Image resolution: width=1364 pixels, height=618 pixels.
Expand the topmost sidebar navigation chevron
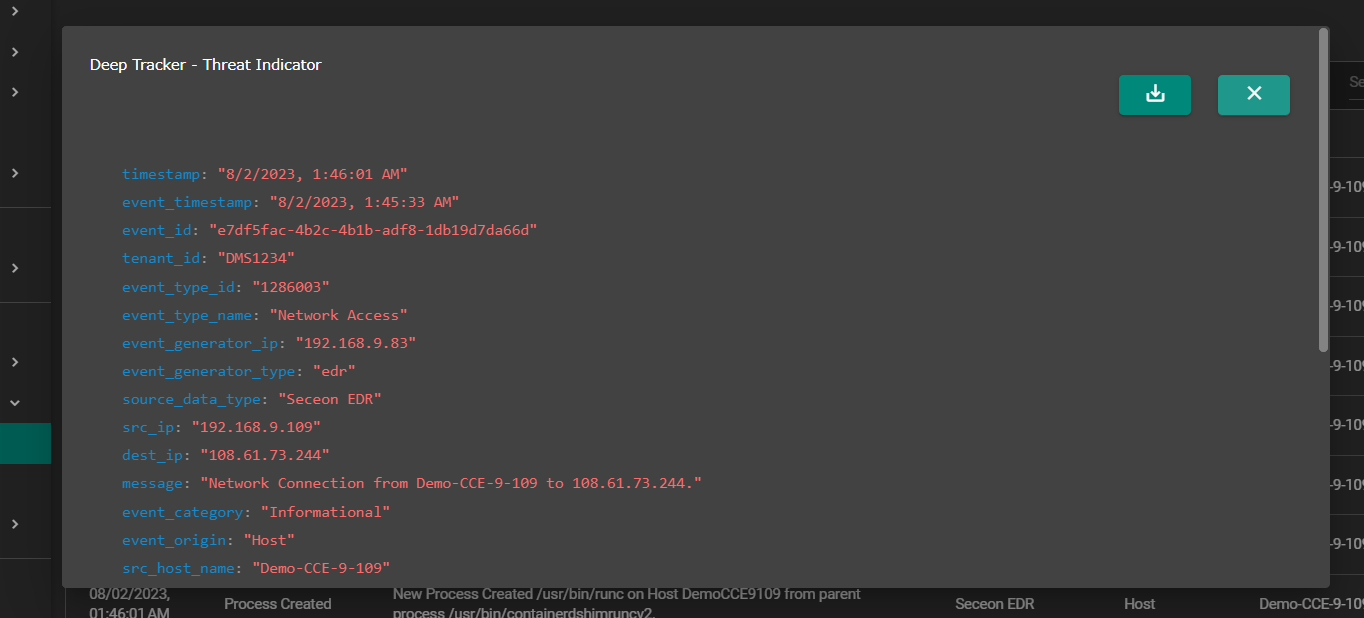(13, 14)
